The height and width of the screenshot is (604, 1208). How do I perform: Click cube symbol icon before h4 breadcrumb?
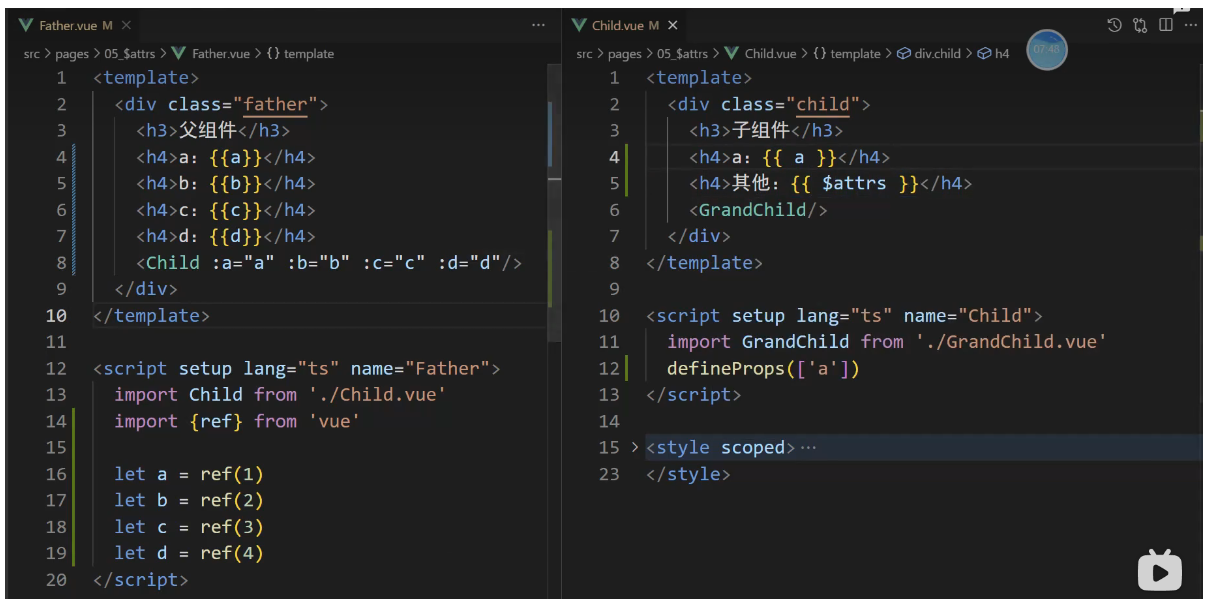coord(983,54)
